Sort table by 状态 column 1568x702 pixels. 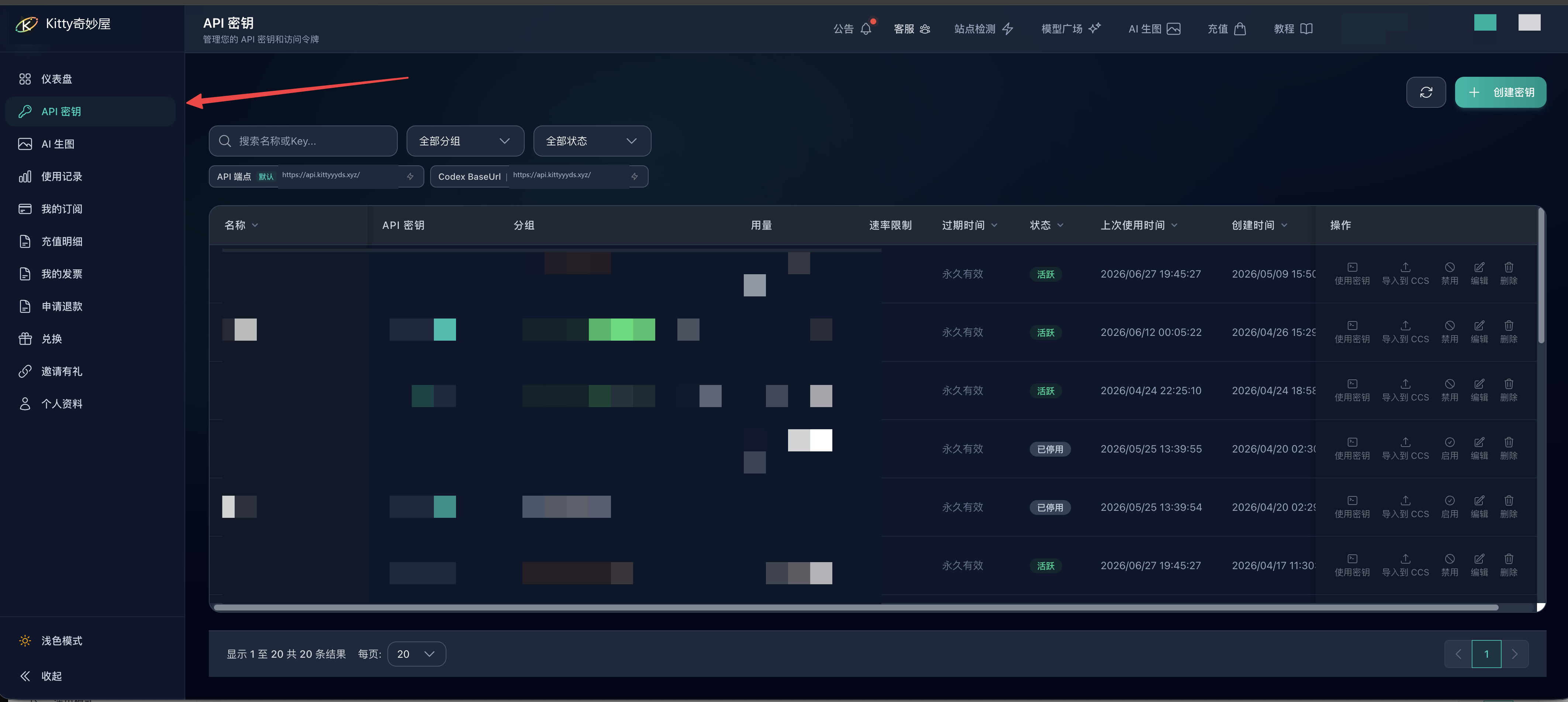pos(1046,225)
